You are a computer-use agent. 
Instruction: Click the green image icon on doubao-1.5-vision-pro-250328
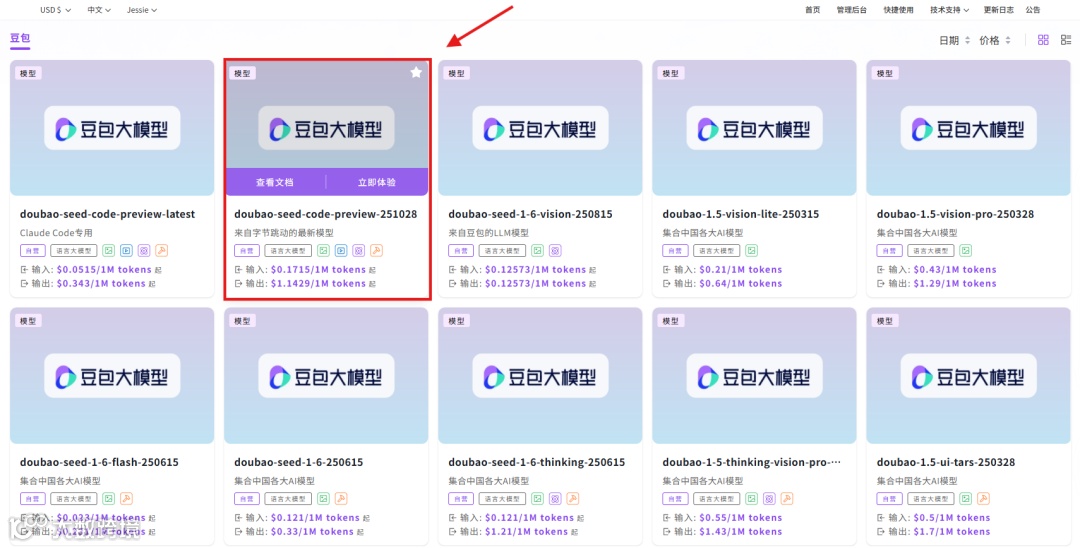click(966, 251)
